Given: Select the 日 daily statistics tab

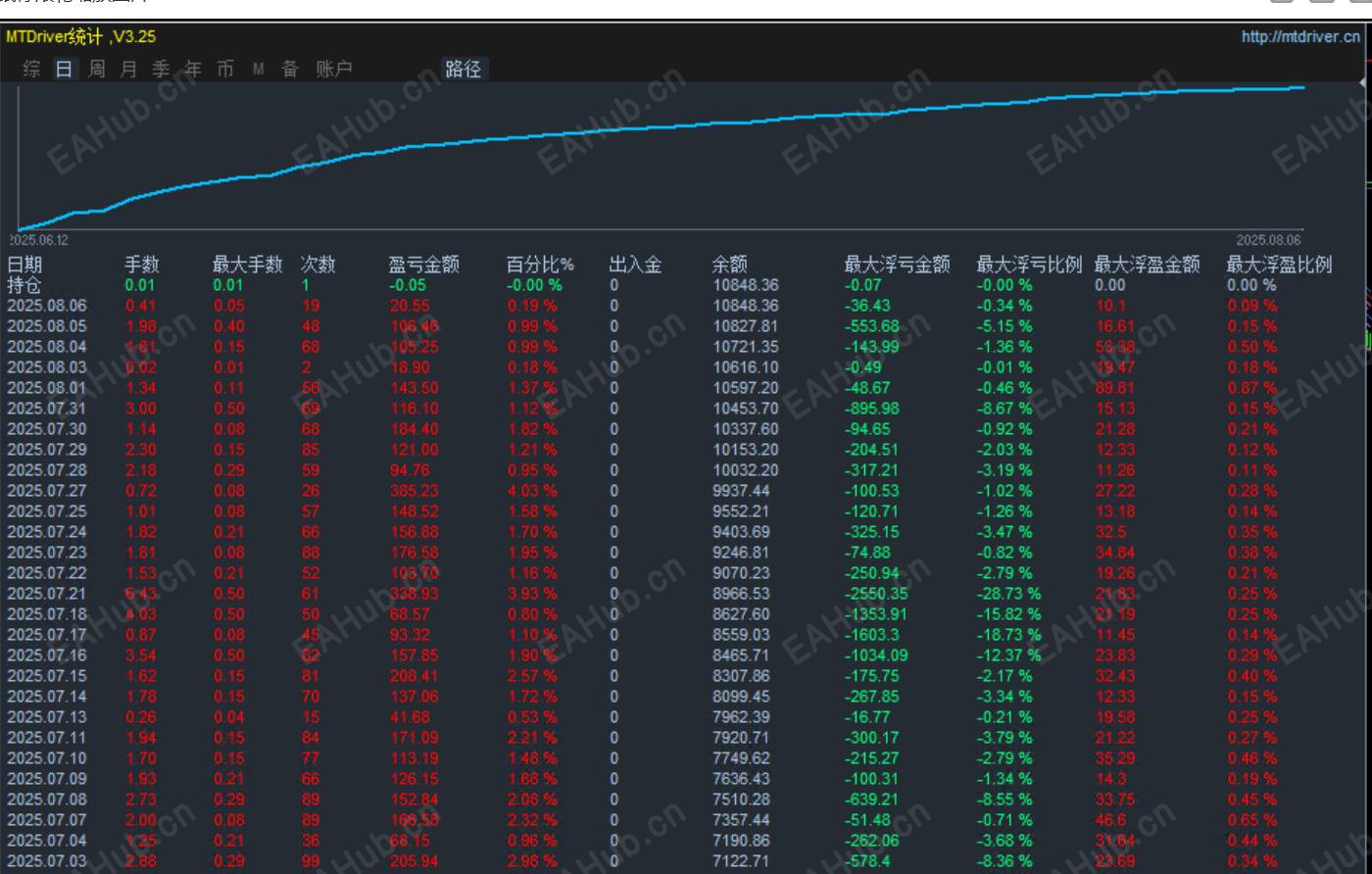Looking at the screenshot, I should (x=64, y=69).
